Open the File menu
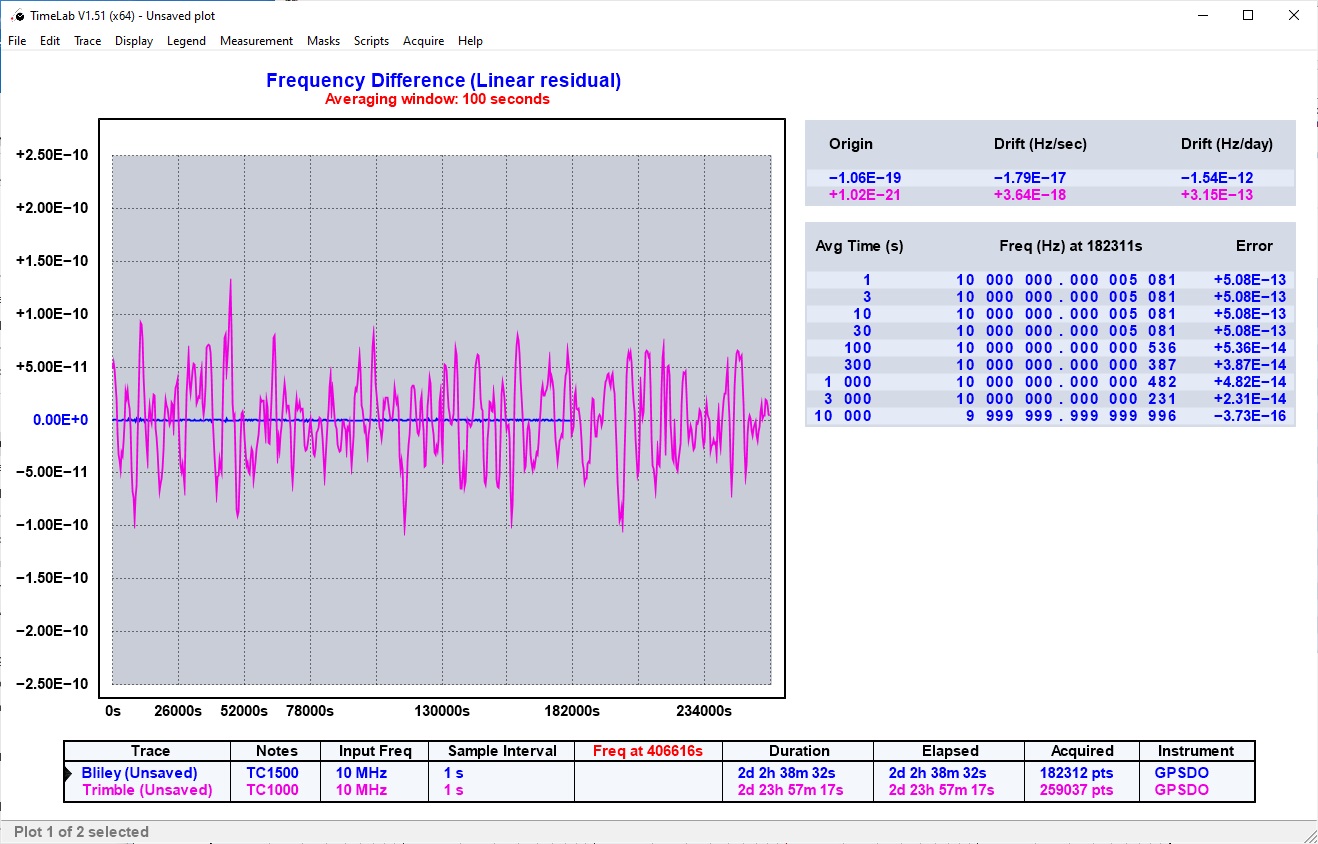The image size is (1318, 844). (x=16, y=41)
